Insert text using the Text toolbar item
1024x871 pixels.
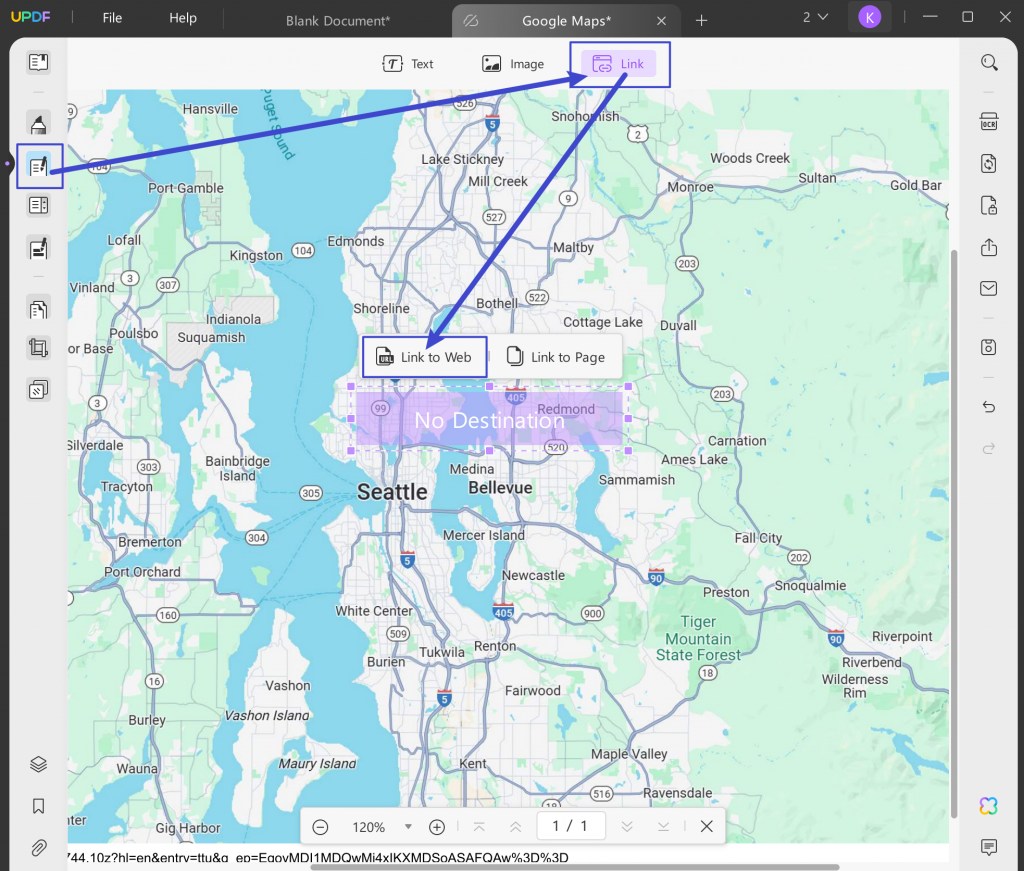click(408, 63)
